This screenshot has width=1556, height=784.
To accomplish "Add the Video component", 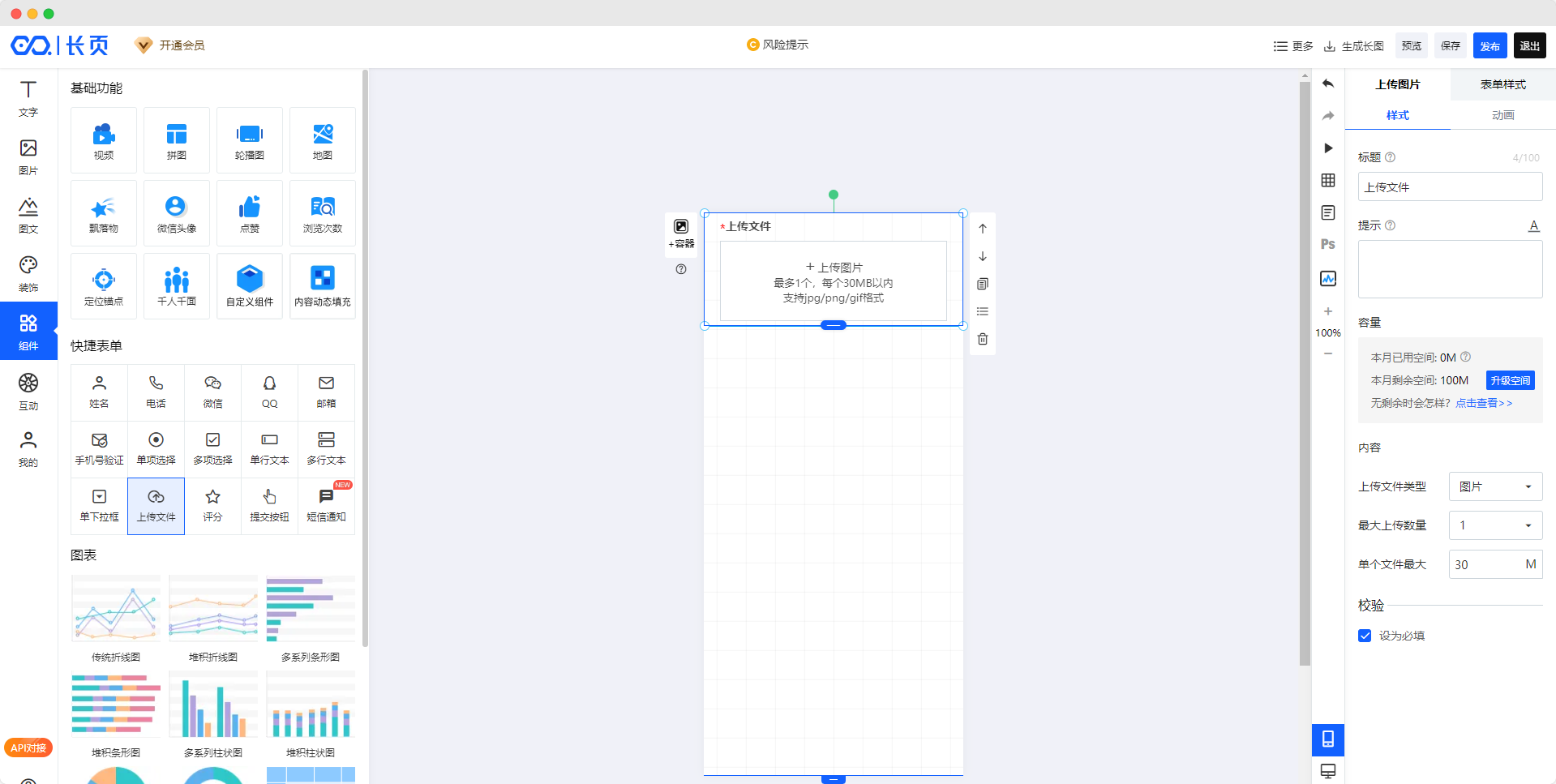I will coord(104,140).
